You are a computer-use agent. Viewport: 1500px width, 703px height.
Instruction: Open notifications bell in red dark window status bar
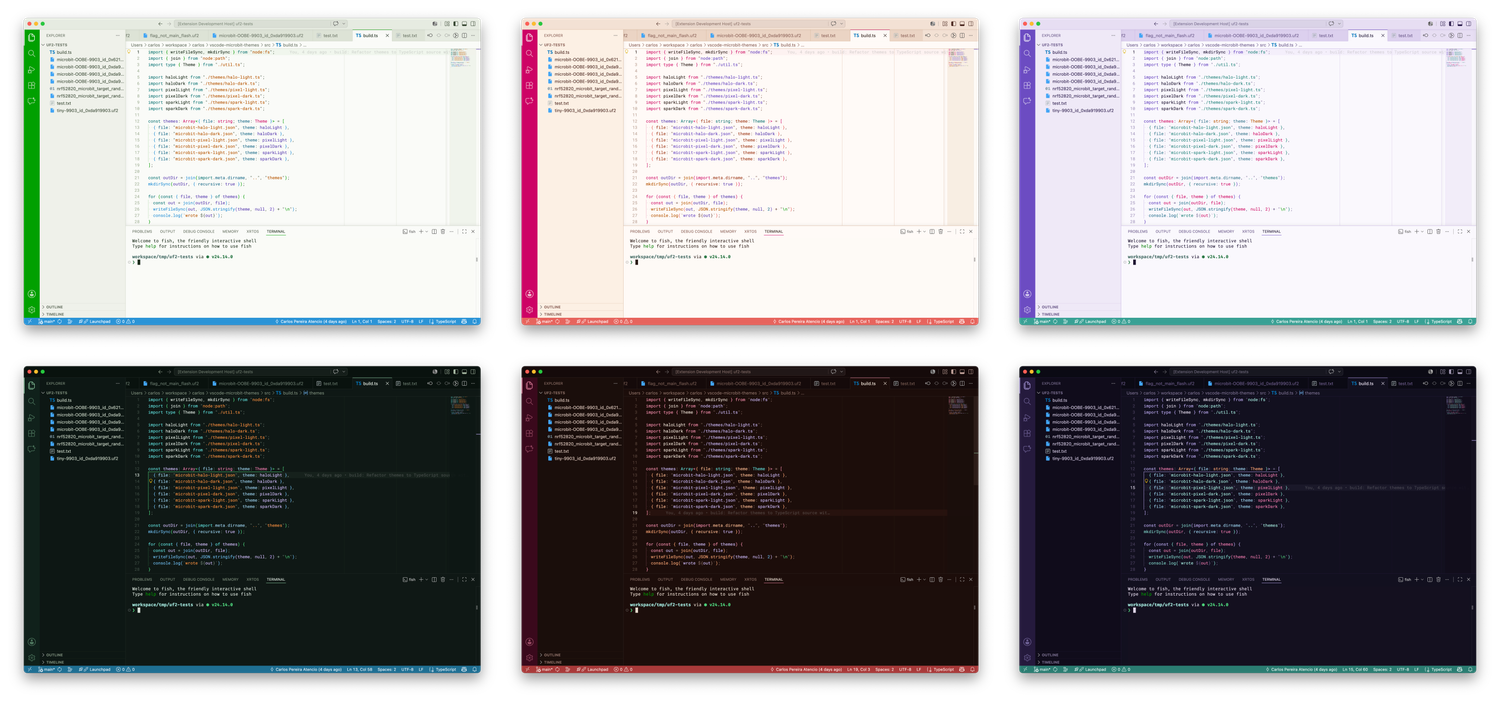tap(972, 669)
